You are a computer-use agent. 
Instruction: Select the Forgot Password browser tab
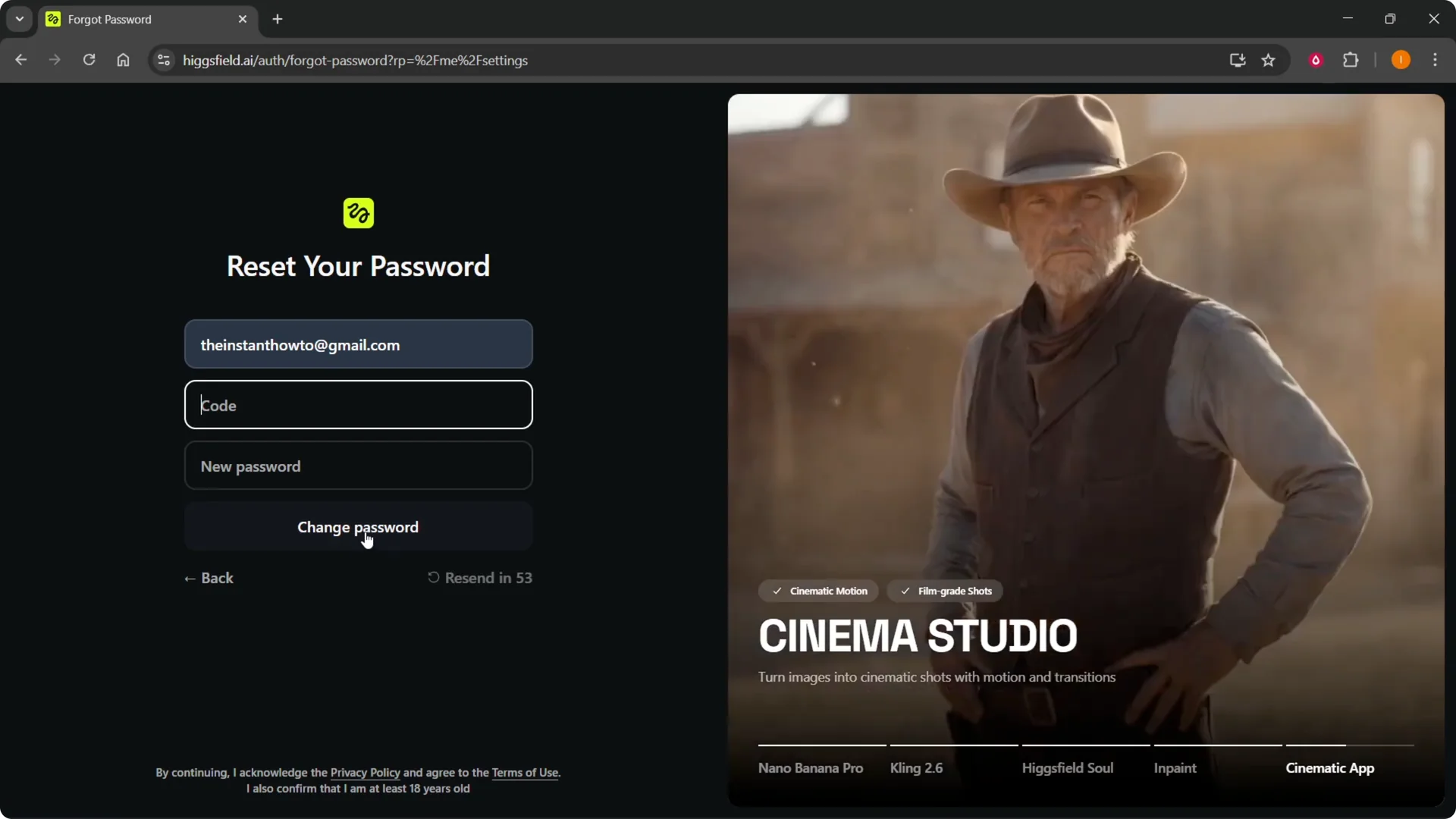coord(136,19)
